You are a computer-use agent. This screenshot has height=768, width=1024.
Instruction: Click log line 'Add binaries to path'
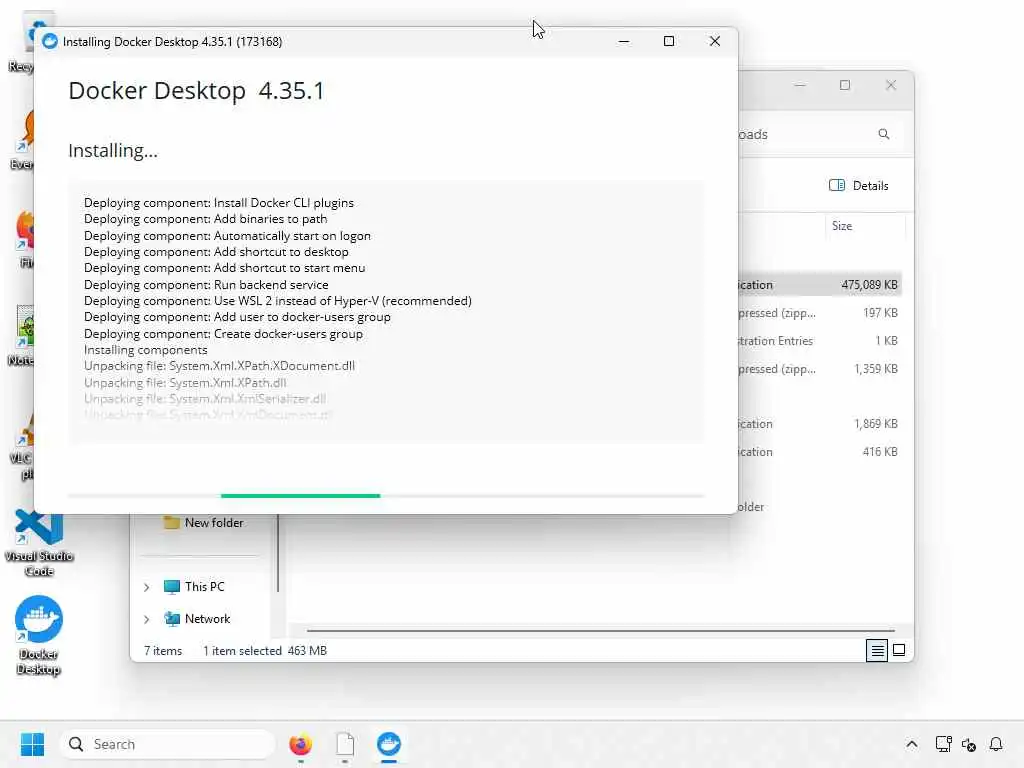point(206,219)
